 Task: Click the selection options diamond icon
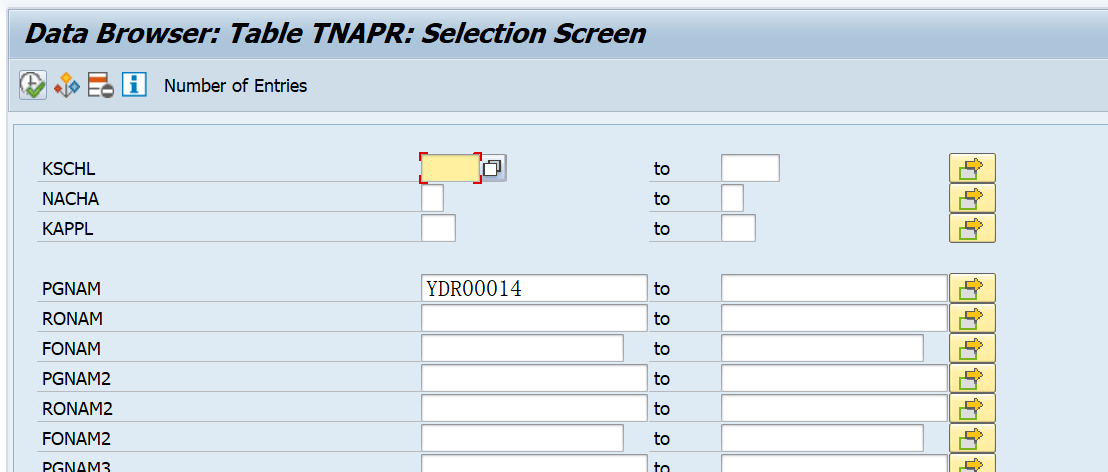(x=67, y=85)
